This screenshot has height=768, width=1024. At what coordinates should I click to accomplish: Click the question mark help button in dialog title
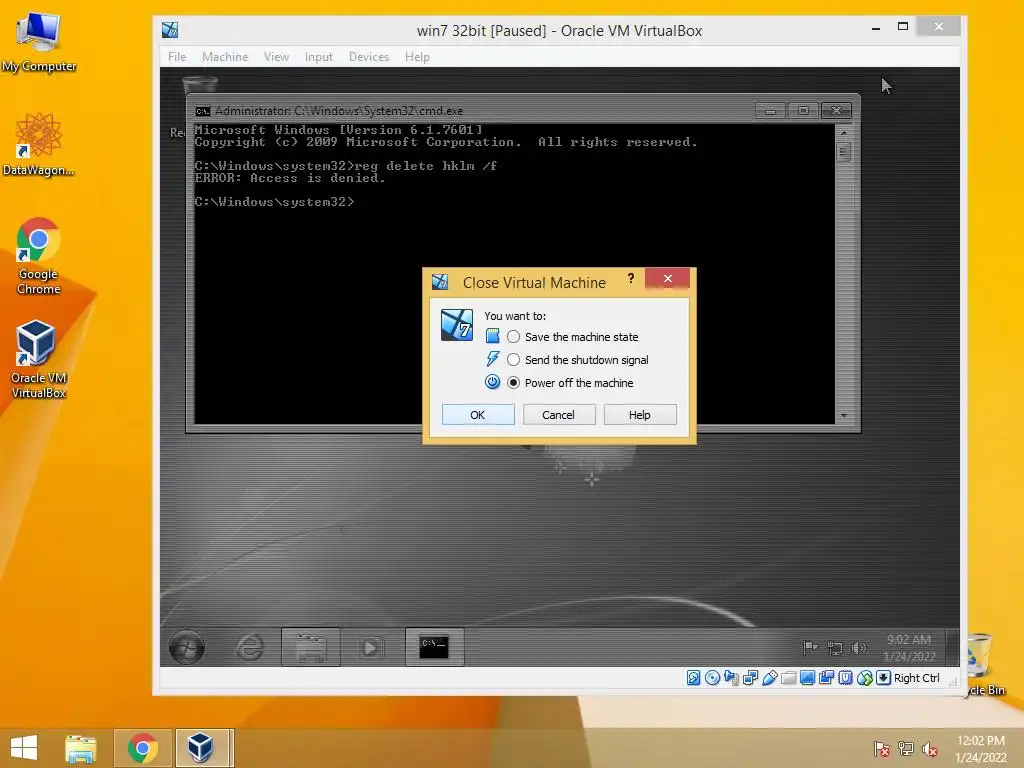click(631, 279)
